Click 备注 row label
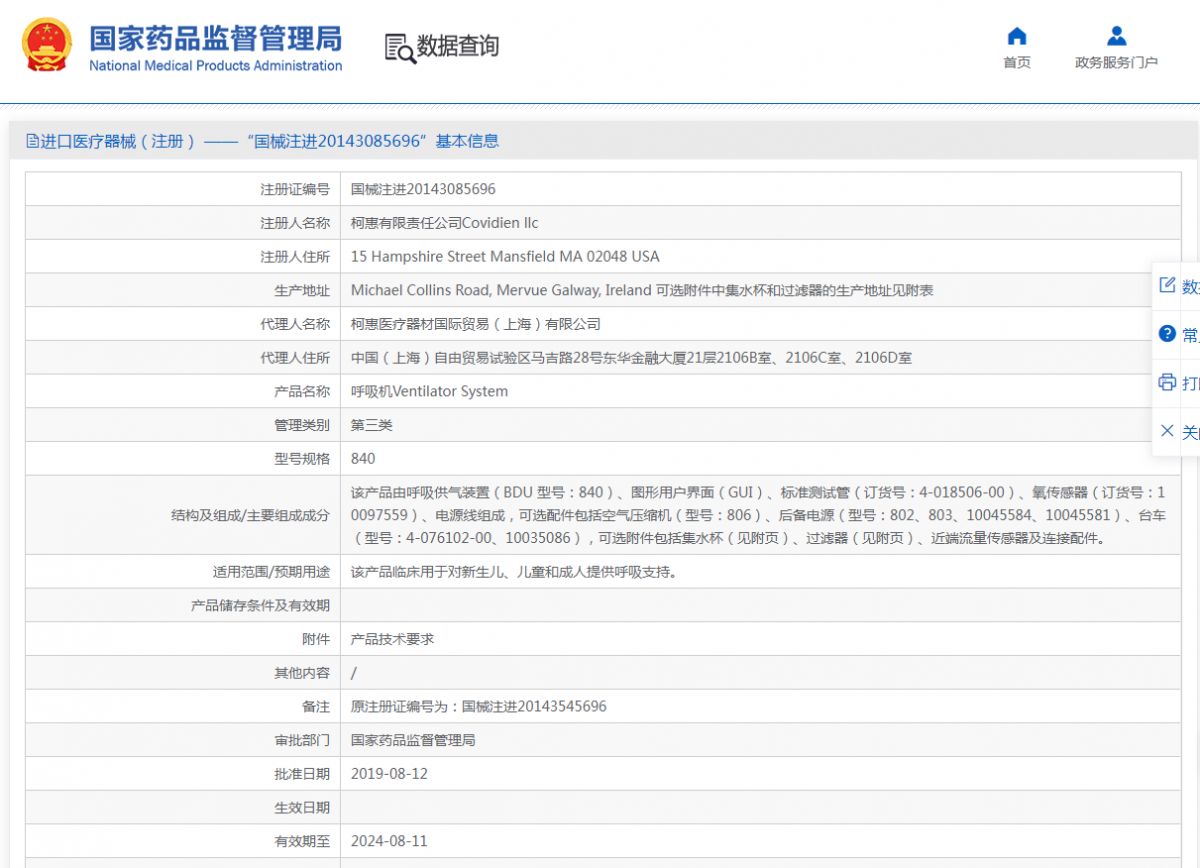The width and height of the screenshot is (1200, 868). pos(316,706)
